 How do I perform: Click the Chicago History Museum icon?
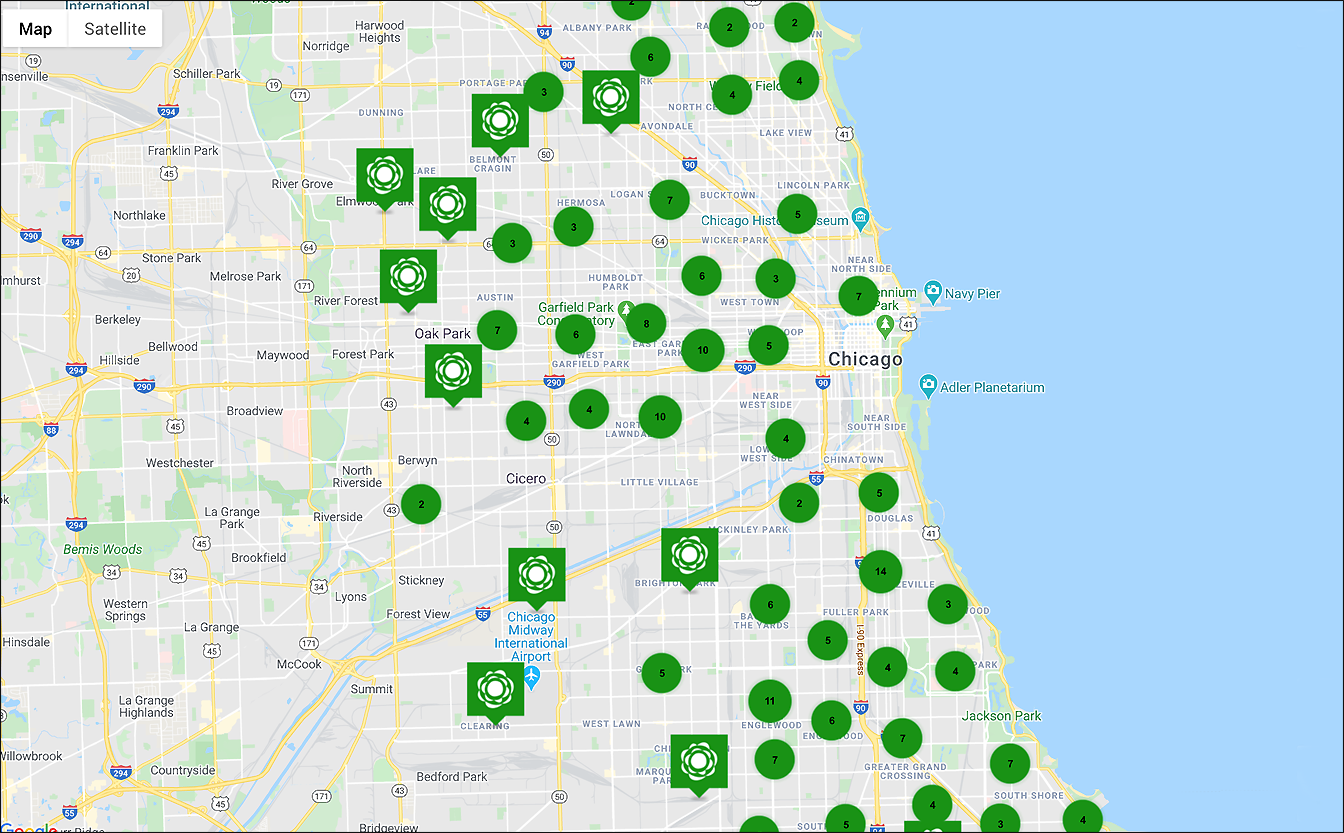[861, 219]
